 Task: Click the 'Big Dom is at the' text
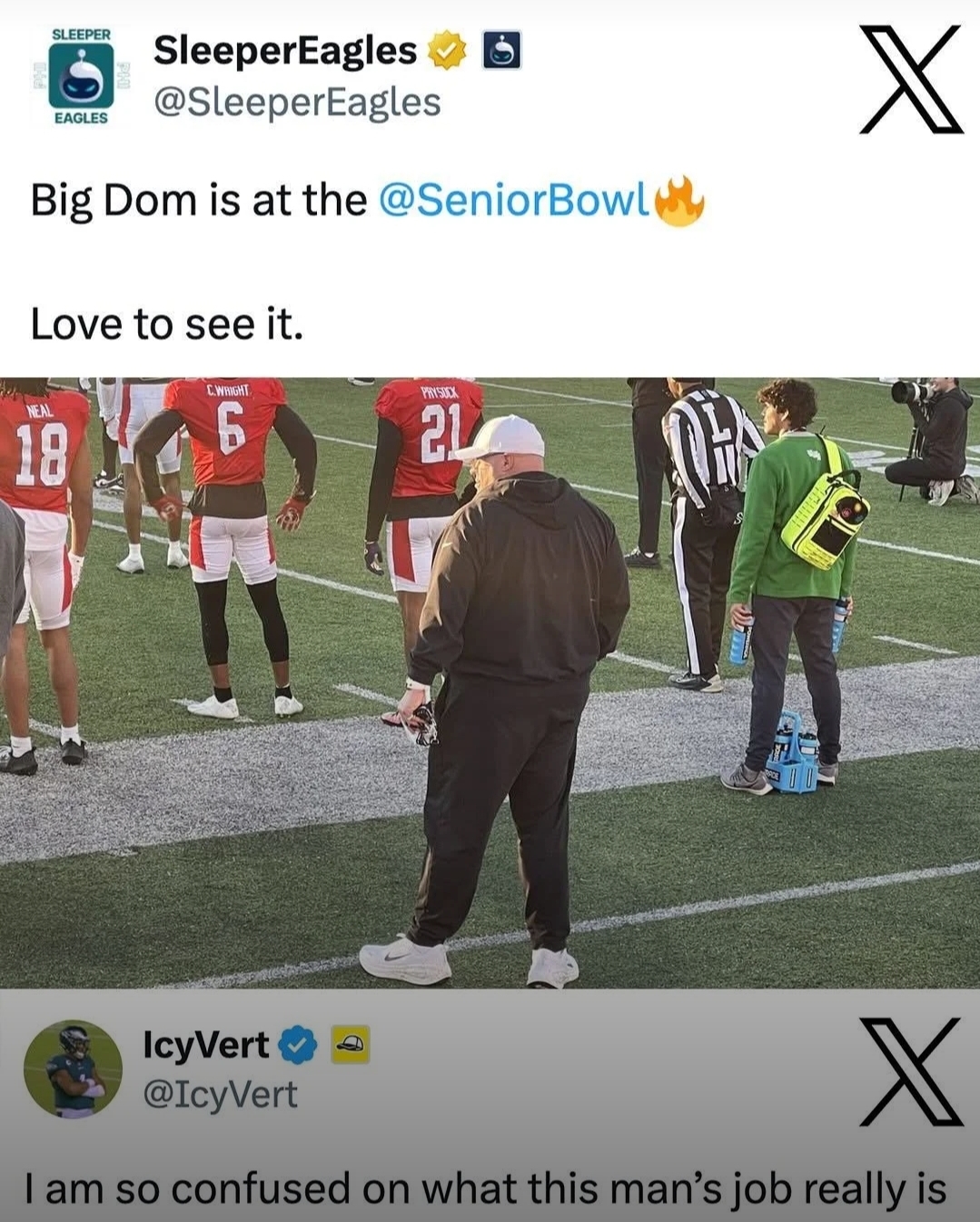(199, 201)
